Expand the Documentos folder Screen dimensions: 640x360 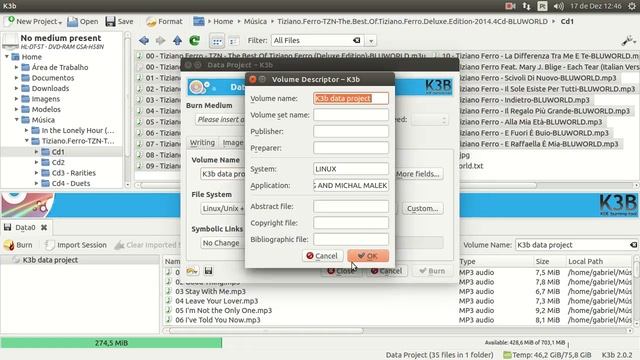[x=16, y=78]
